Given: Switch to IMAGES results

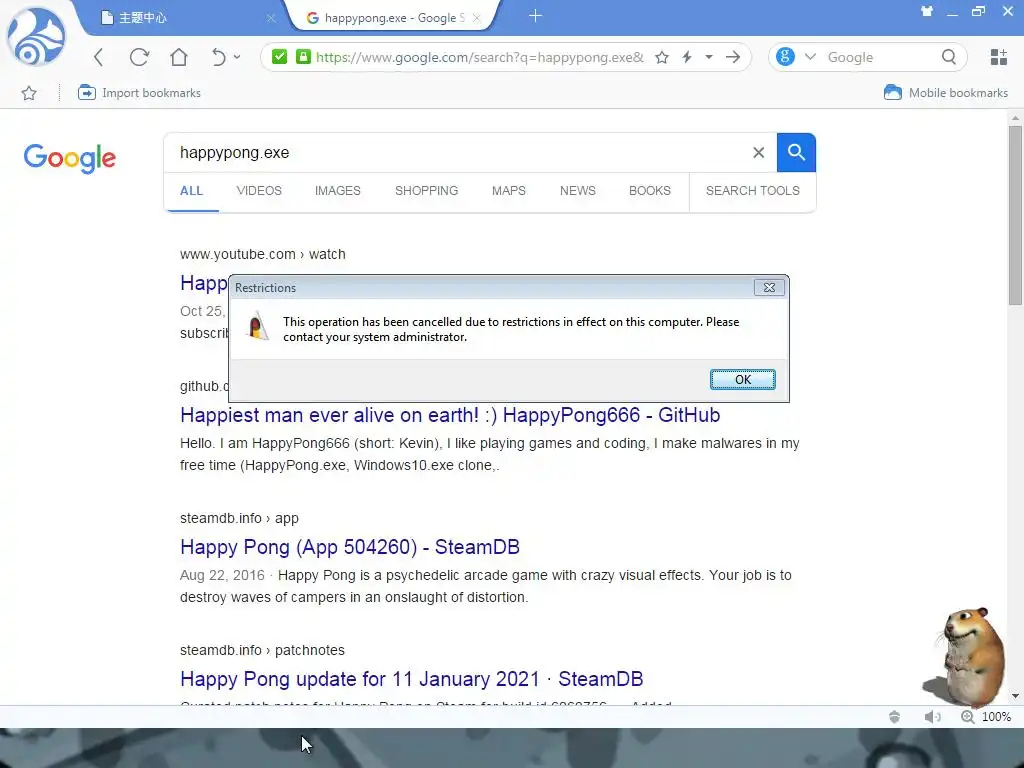Looking at the screenshot, I should click(x=338, y=191).
